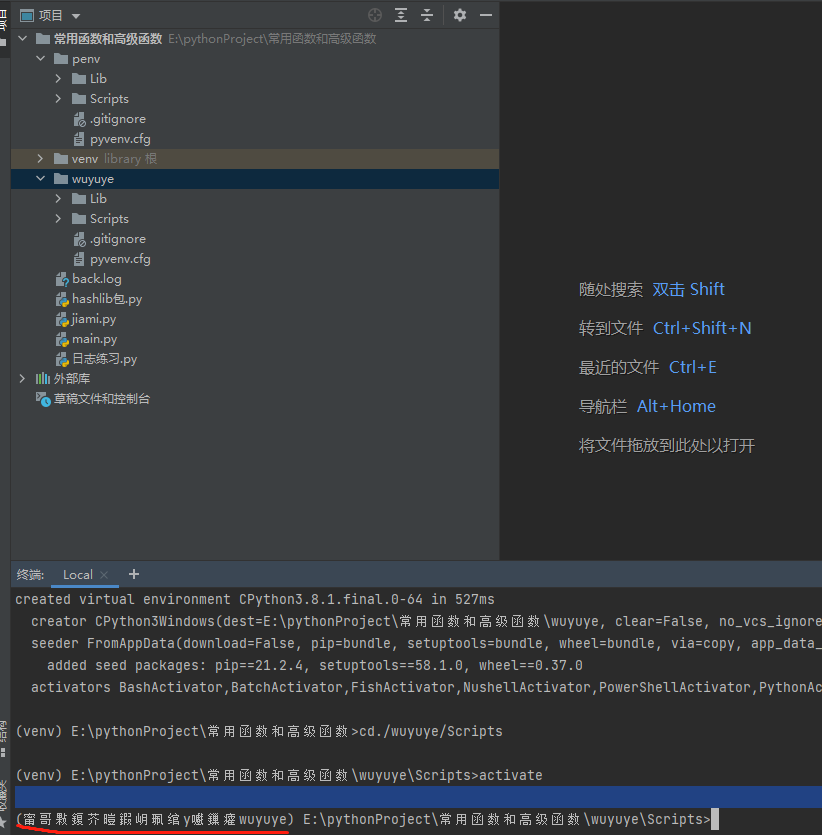Click the Lib folder icon under penv
This screenshot has width=822, height=835.
(x=79, y=79)
